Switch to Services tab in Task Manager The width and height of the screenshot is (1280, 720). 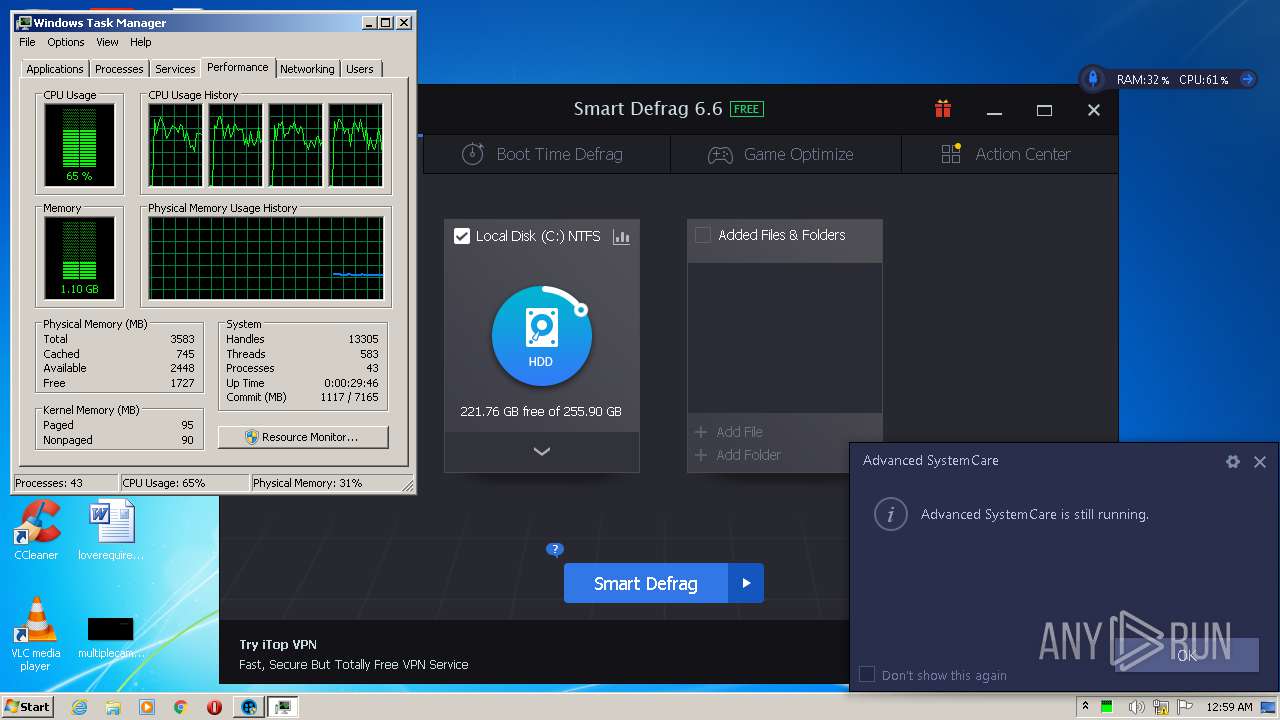[175, 69]
